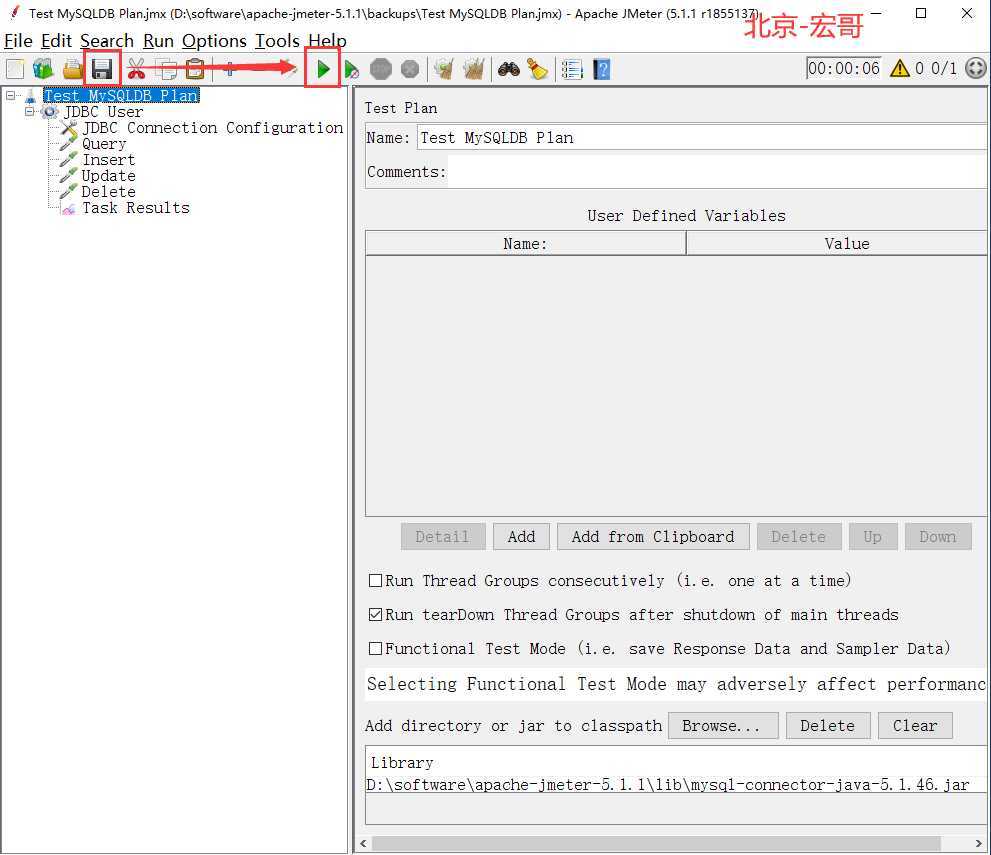The height and width of the screenshot is (855, 991).
Task: Select the JDBC User tree item
Action: pyautogui.click(x=104, y=112)
